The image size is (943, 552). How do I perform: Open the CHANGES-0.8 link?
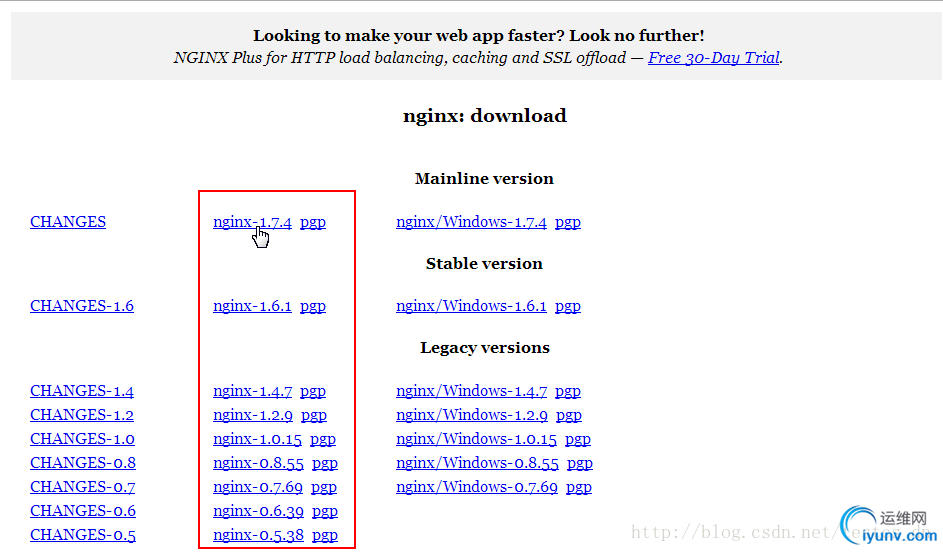tap(83, 463)
